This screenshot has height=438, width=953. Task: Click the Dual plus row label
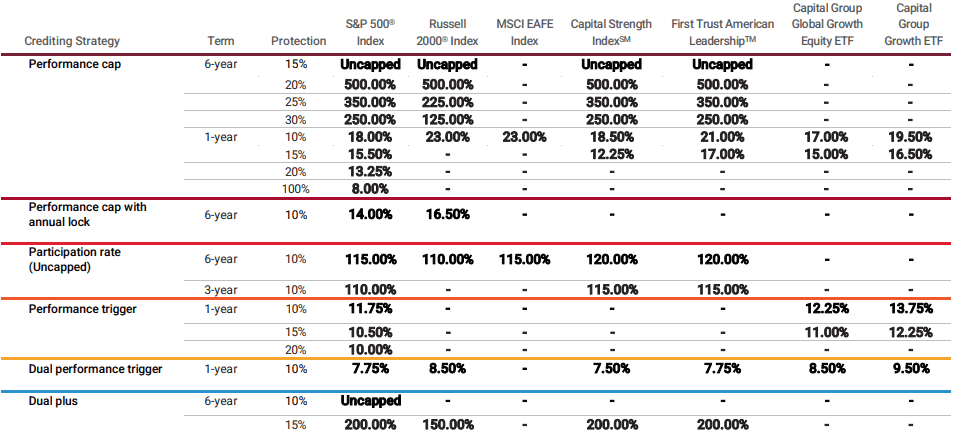click(x=57, y=401)
